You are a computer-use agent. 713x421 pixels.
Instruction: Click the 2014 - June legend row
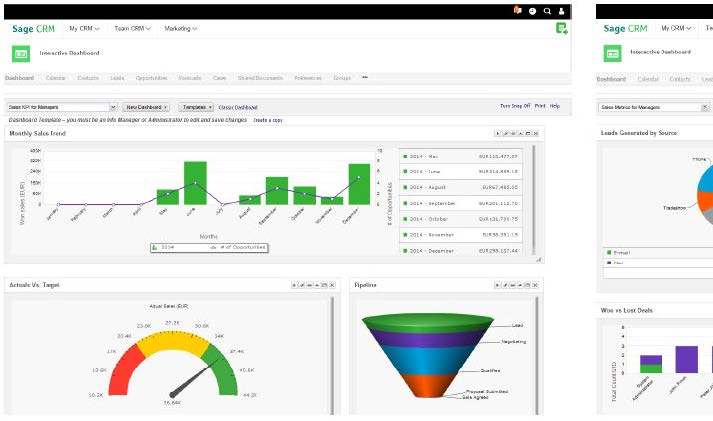coord(461,172)
